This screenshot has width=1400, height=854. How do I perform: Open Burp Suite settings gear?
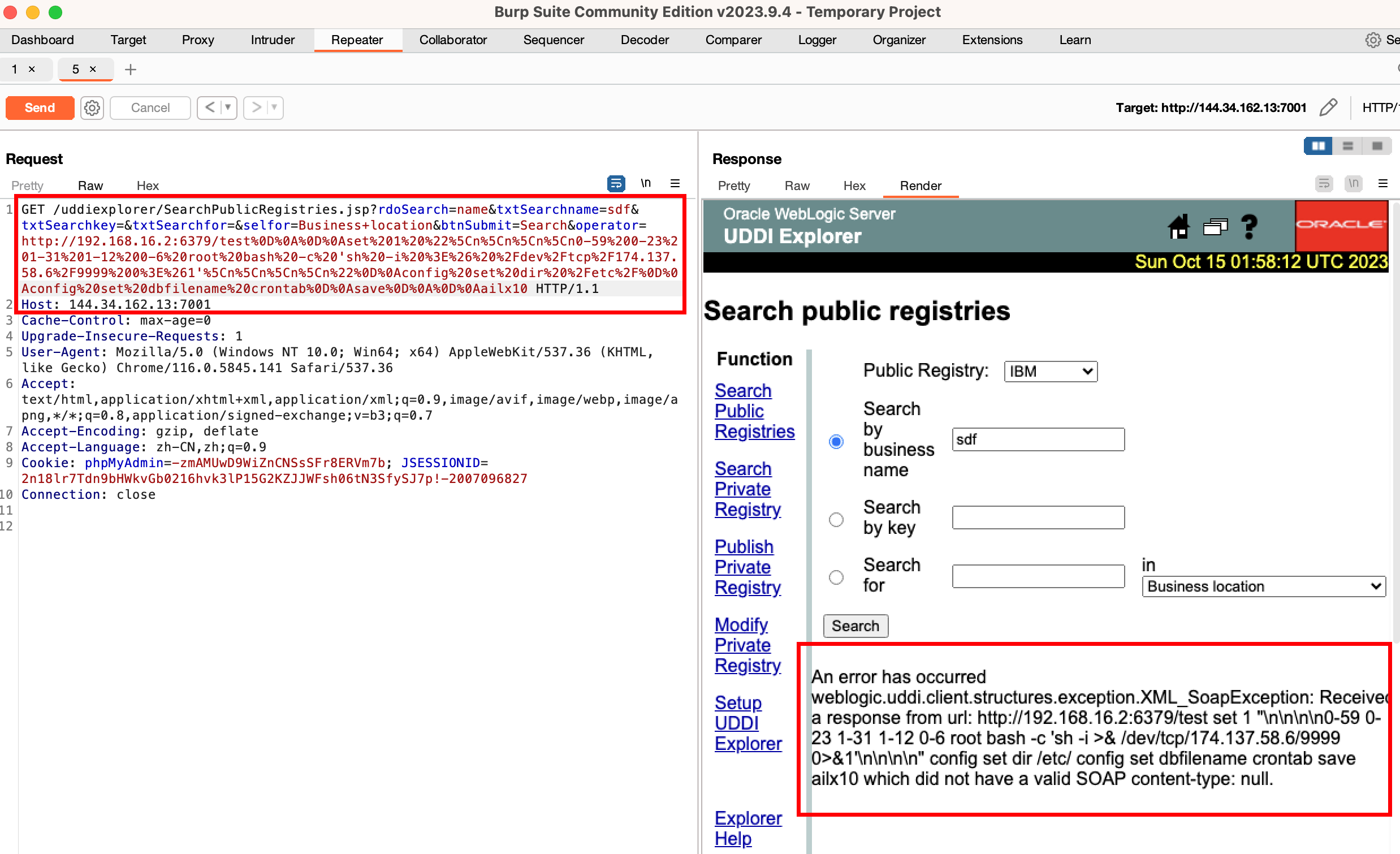coord(1373,40)
